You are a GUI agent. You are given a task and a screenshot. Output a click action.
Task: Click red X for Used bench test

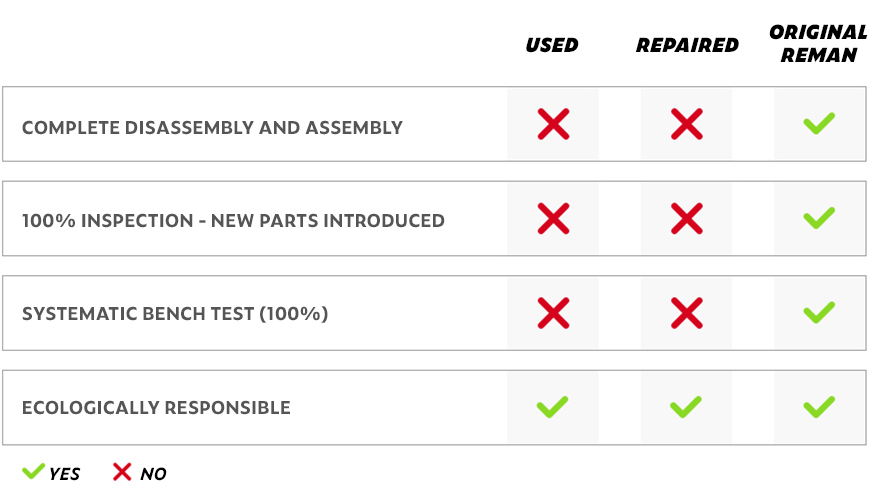553,313
